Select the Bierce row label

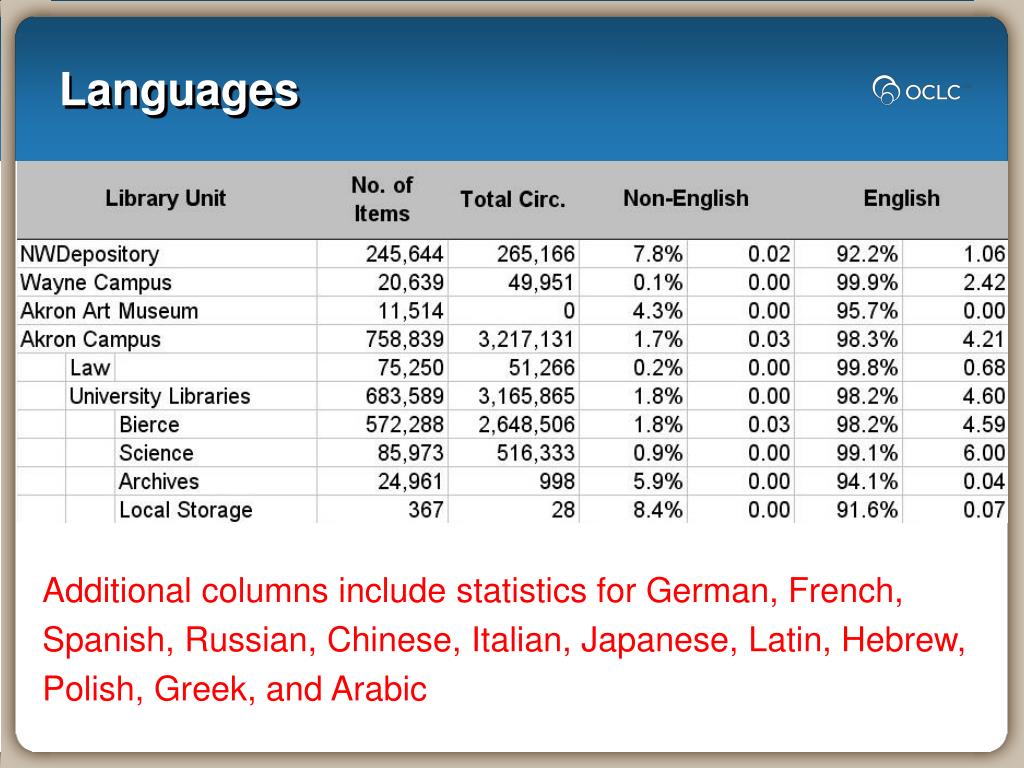click(x=149, y=424)
